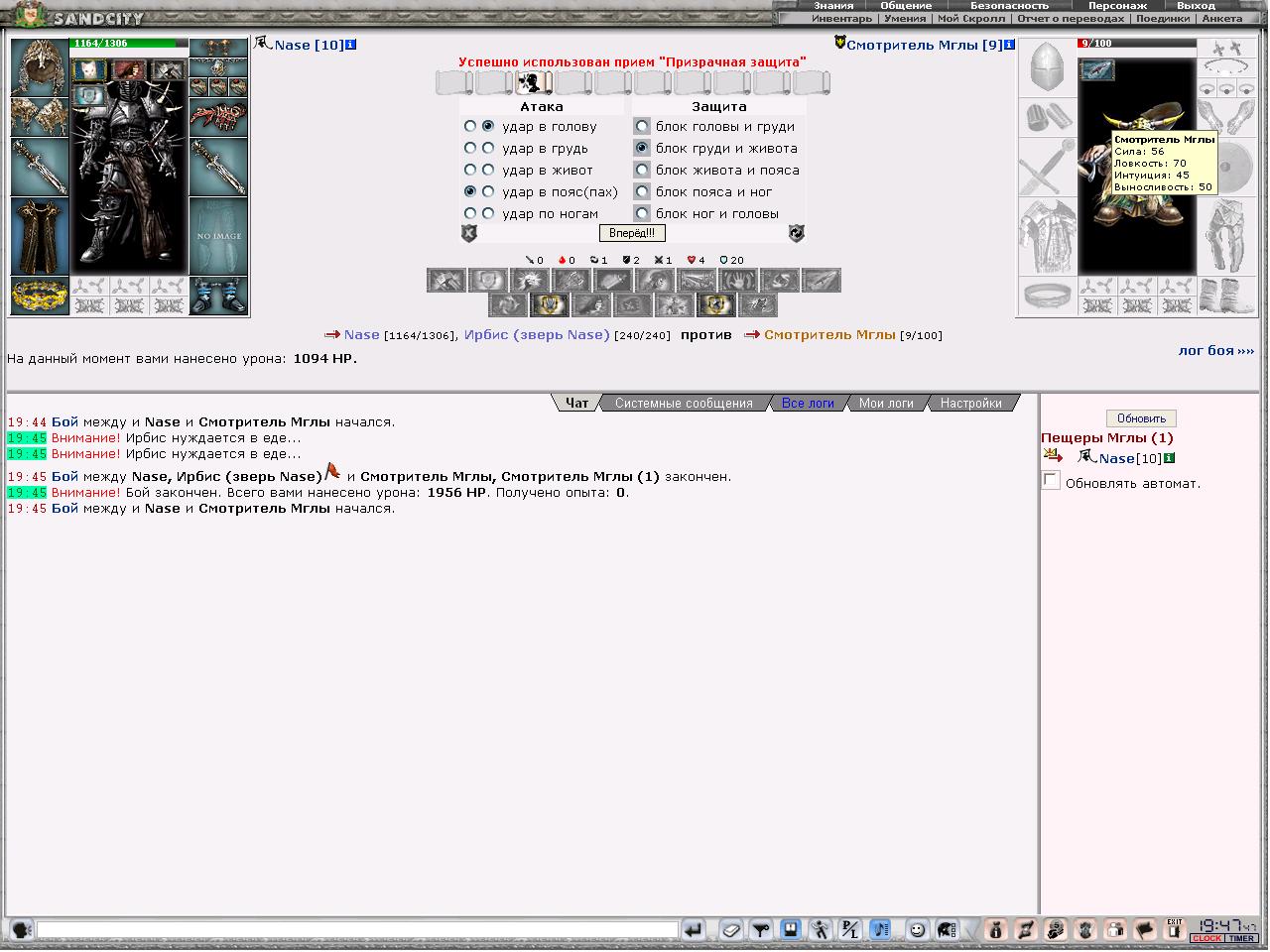Open info icon next to Смотритель Мглы [9]
Screen dimensions: 1270x952
(x=1010, y=45)
